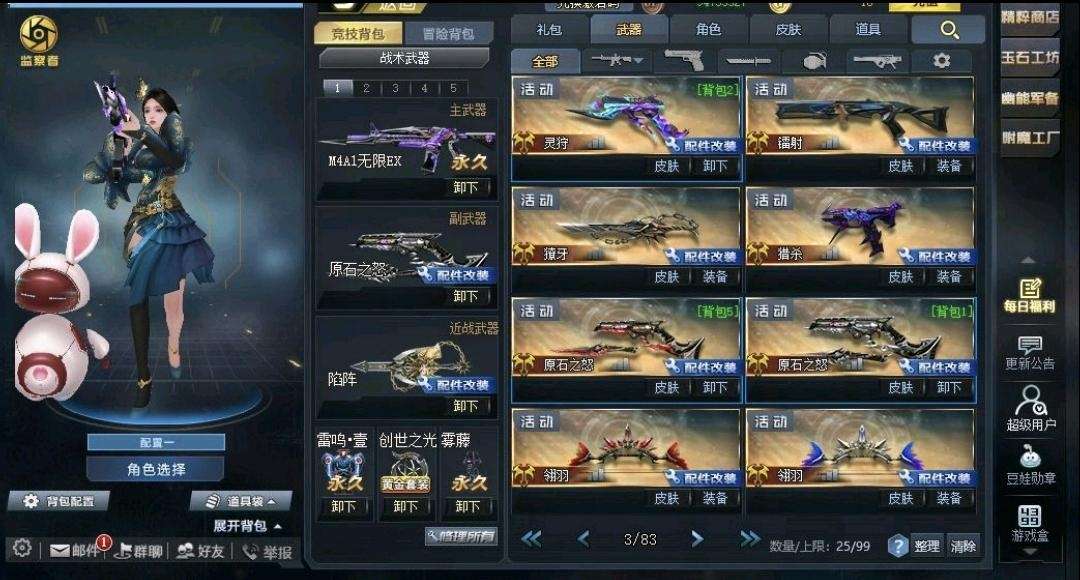Open the weapon search magnifier icon

pos(949,30)
